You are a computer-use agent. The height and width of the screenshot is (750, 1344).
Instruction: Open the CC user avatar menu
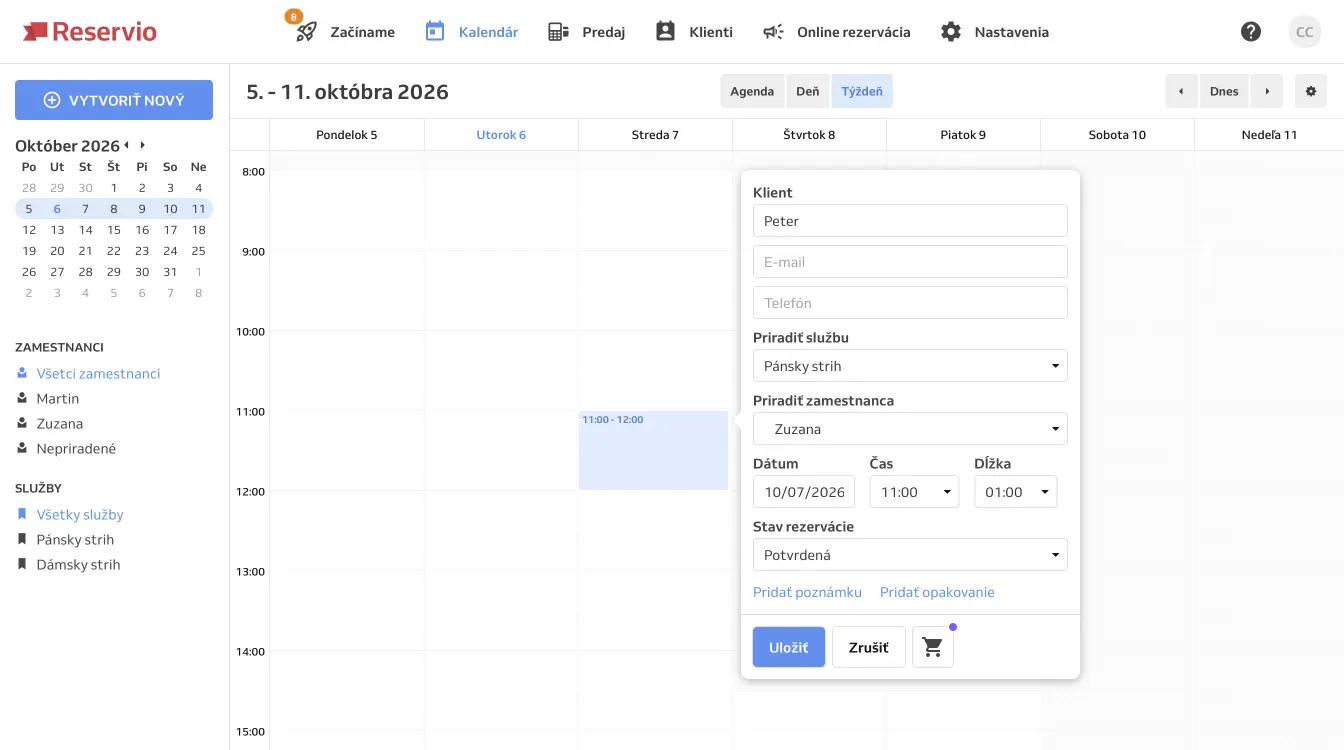click(1305, 32)
